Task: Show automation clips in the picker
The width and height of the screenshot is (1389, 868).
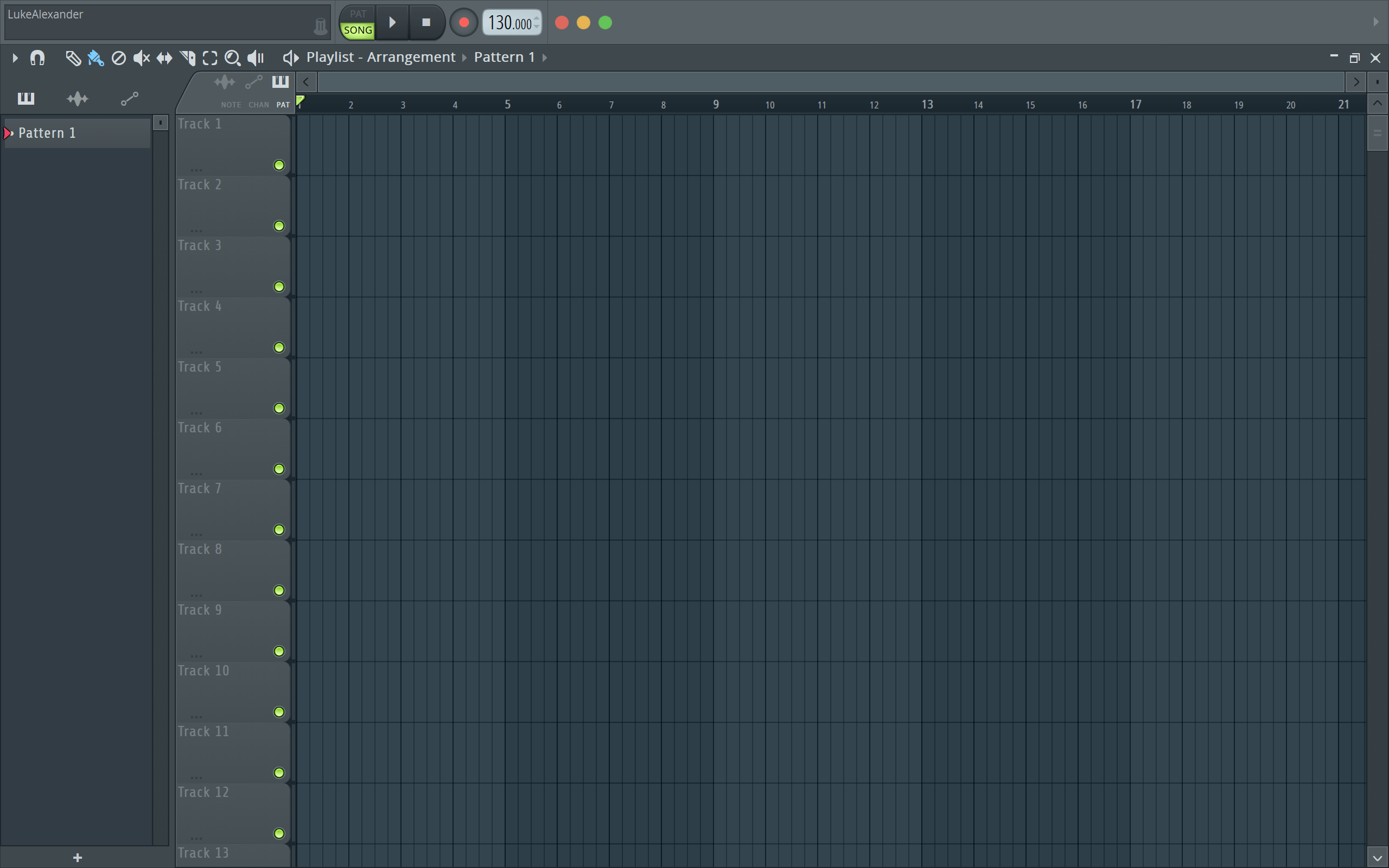Action: (130, 99)
